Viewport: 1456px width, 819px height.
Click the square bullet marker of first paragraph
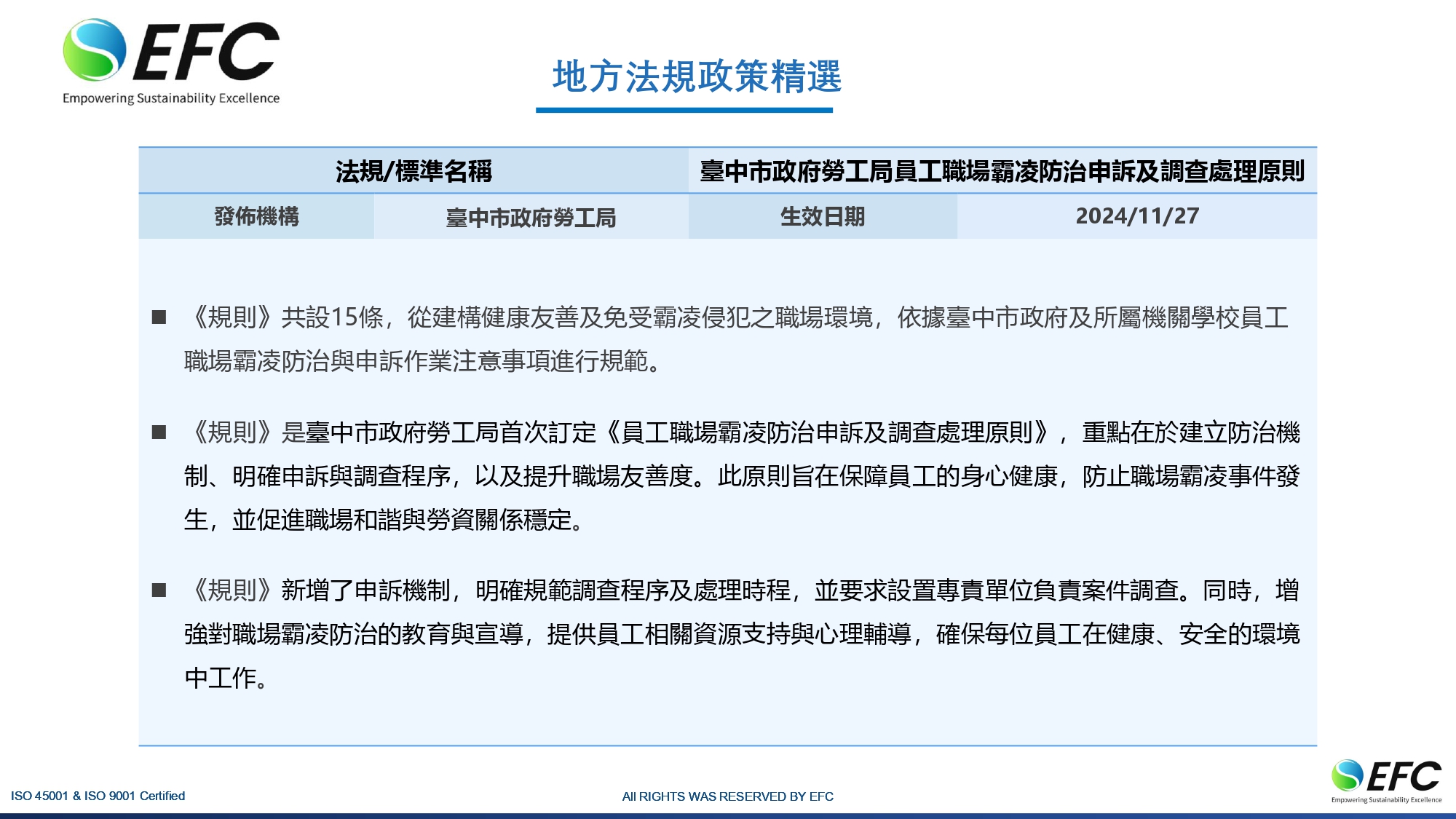[159, 317]
